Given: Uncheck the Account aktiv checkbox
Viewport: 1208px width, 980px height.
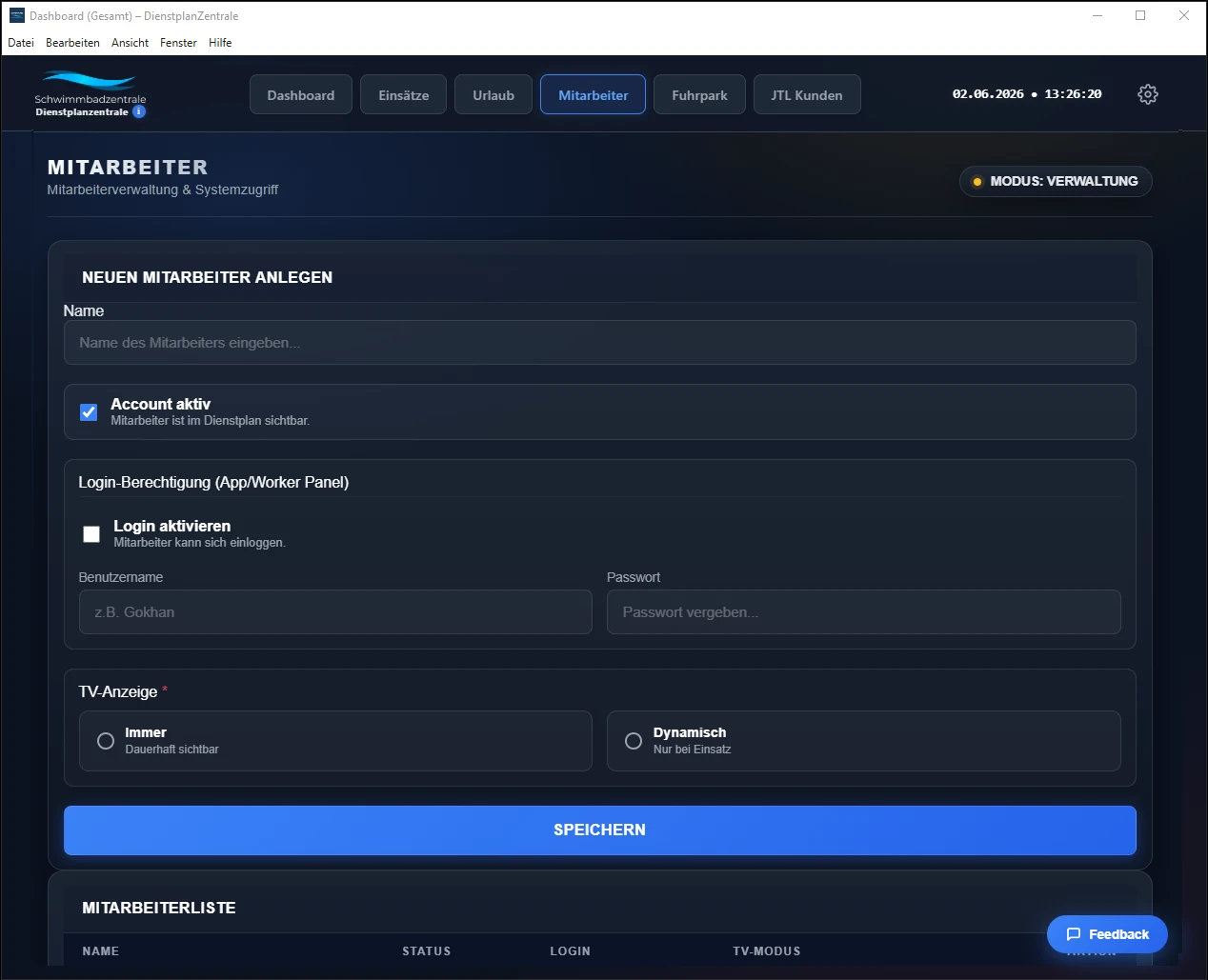Looking at the screenshot, I should pyautogui.click(x=89, y=412).
